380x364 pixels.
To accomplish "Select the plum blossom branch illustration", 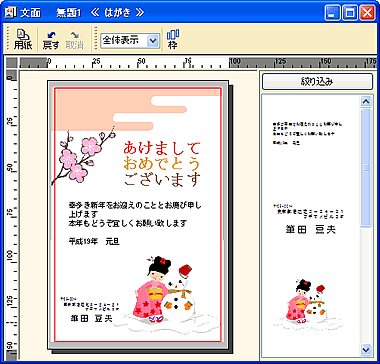I will pyautogui.click(x=83, y=156).
